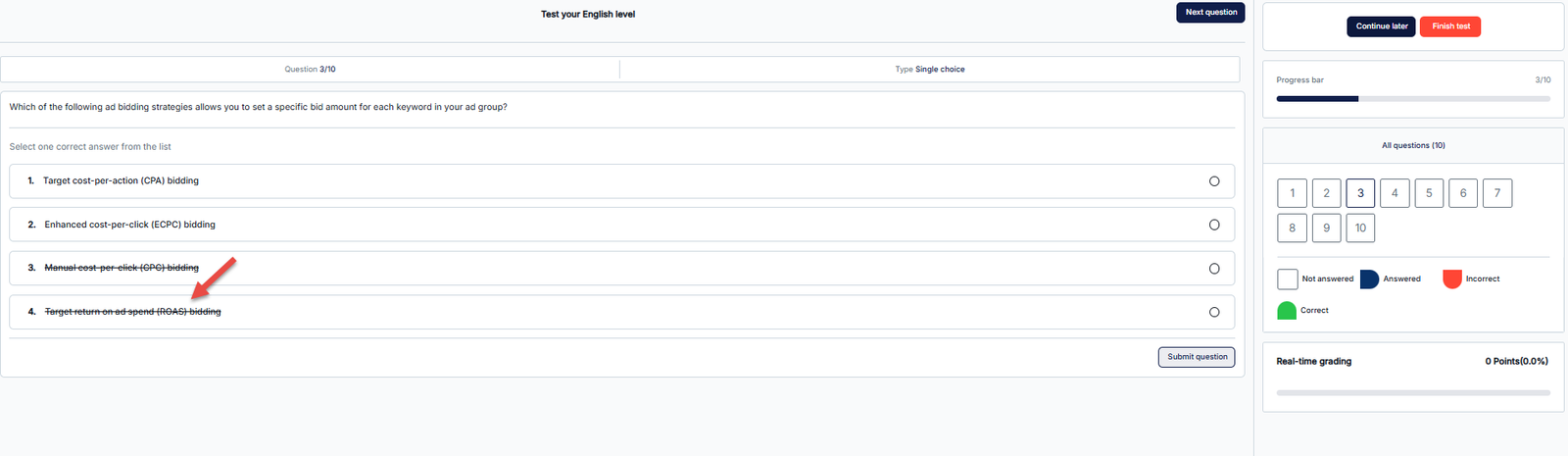Navigate to question 5 tile

point(1429,193)
